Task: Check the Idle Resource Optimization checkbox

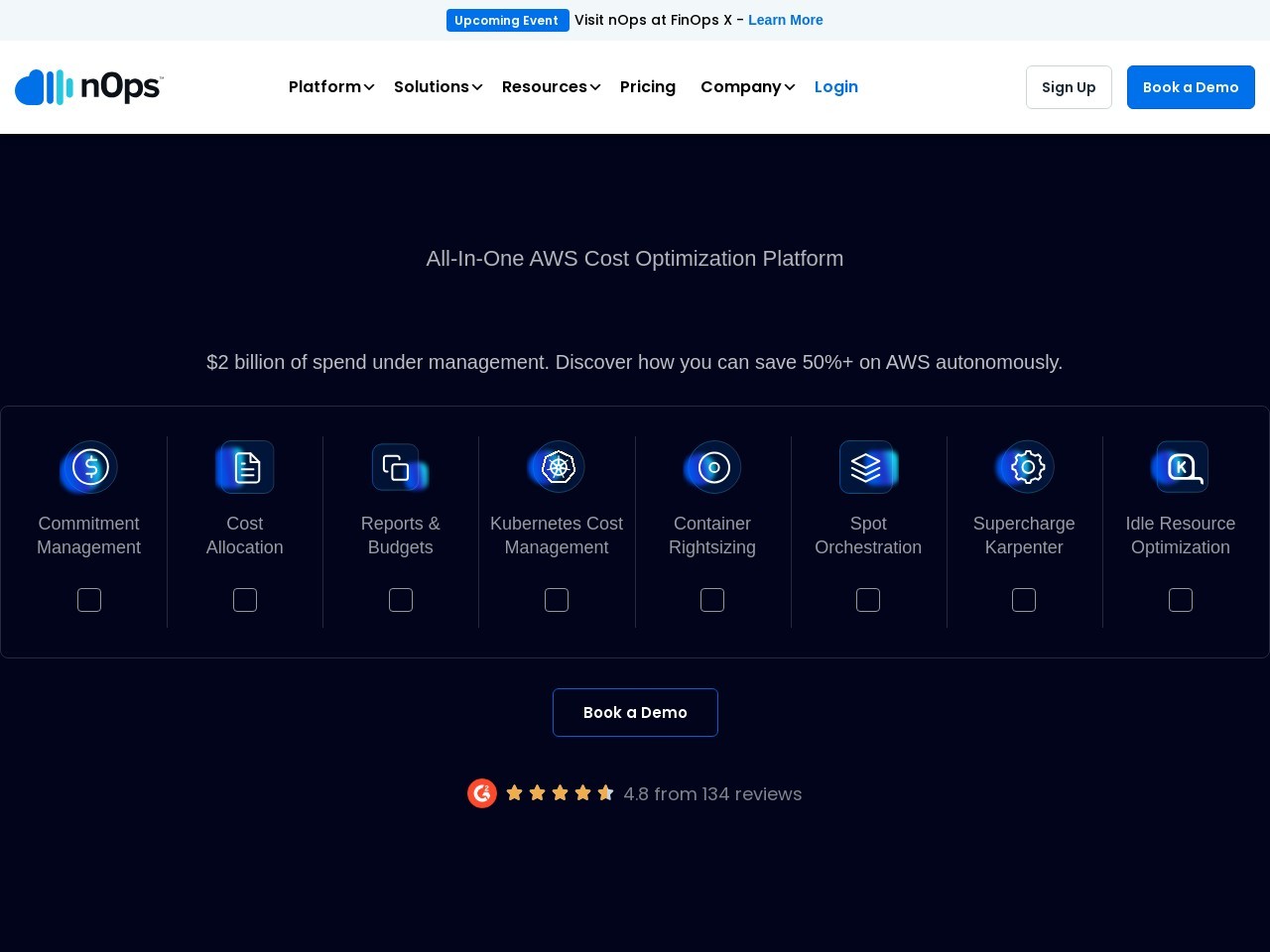Action: point(1181,600)
